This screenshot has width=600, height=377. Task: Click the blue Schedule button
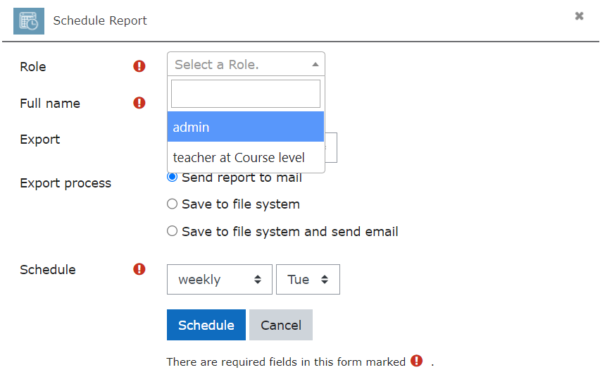(206, 325)
